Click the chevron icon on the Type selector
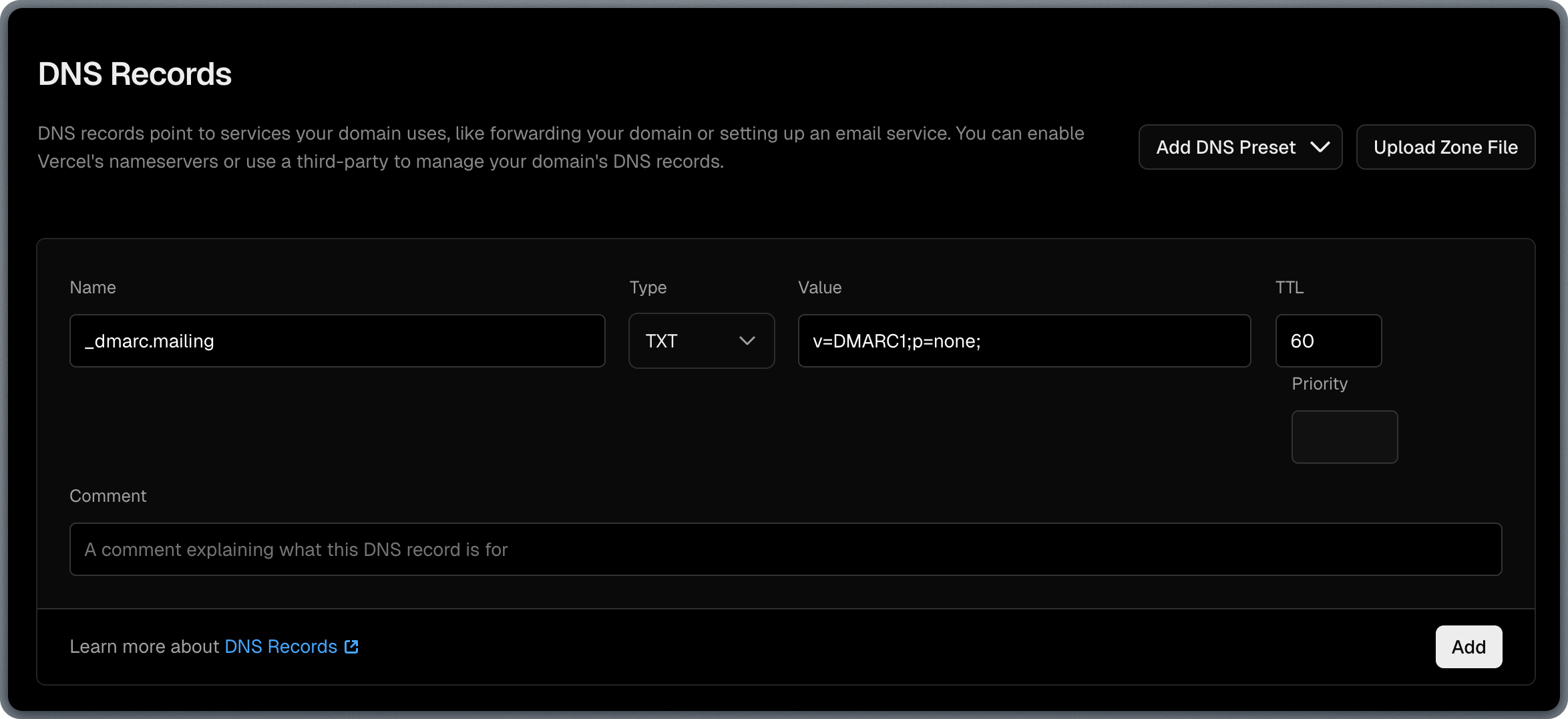The height and width of the screenshot is (719, 1568). point(748,341)
